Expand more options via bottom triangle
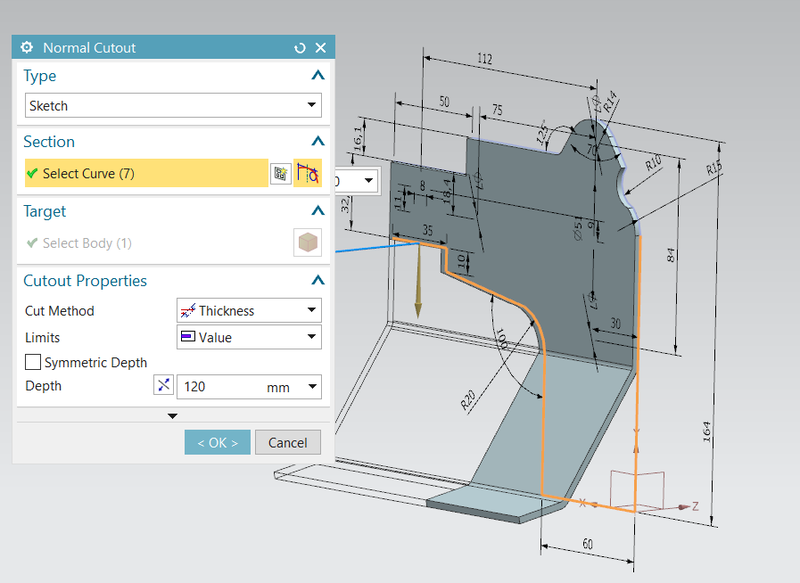Image resolution: width=800 pixels, height=583 pixels. 172,415
